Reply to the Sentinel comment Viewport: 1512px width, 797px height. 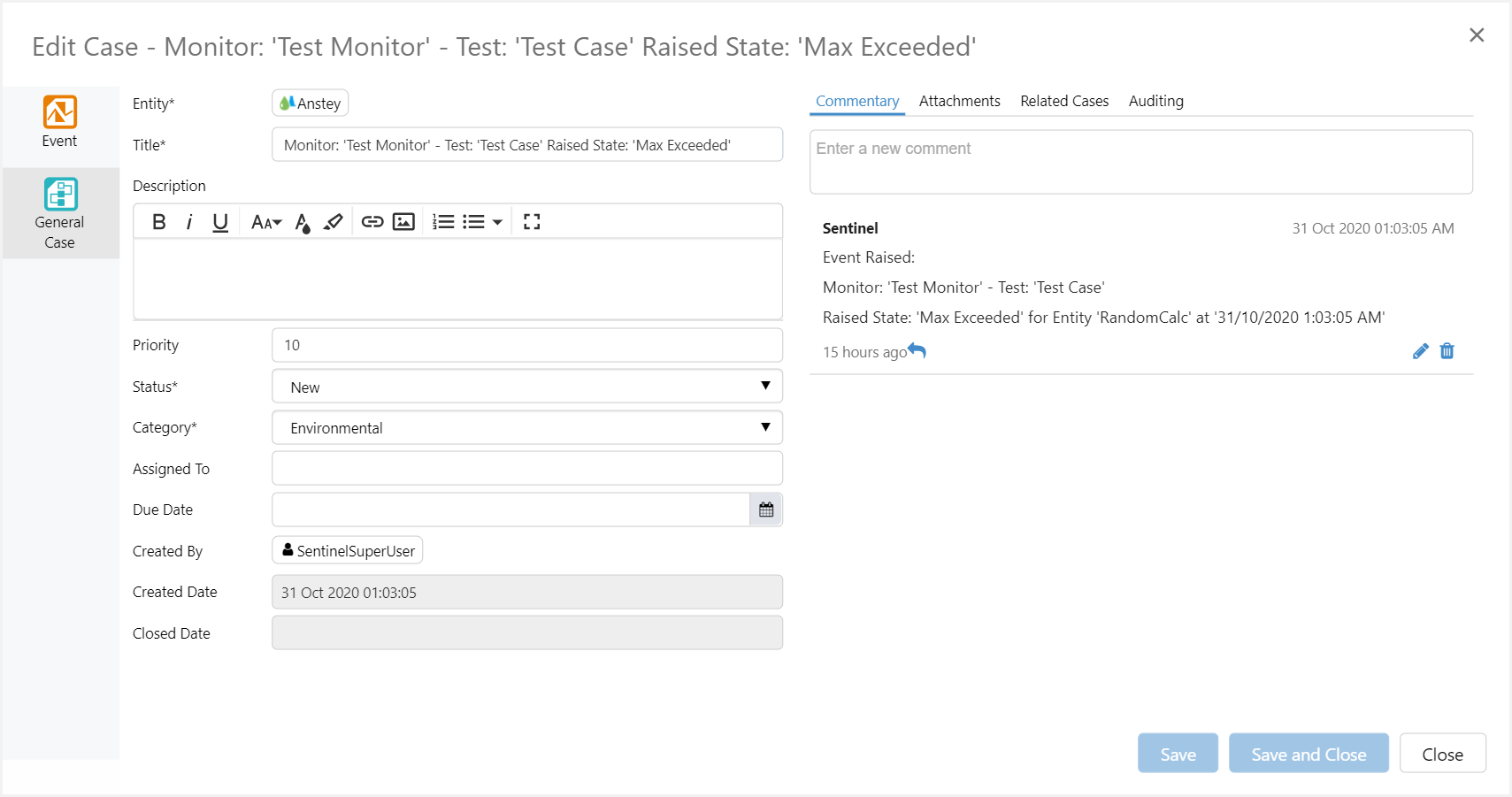point(917,351)
